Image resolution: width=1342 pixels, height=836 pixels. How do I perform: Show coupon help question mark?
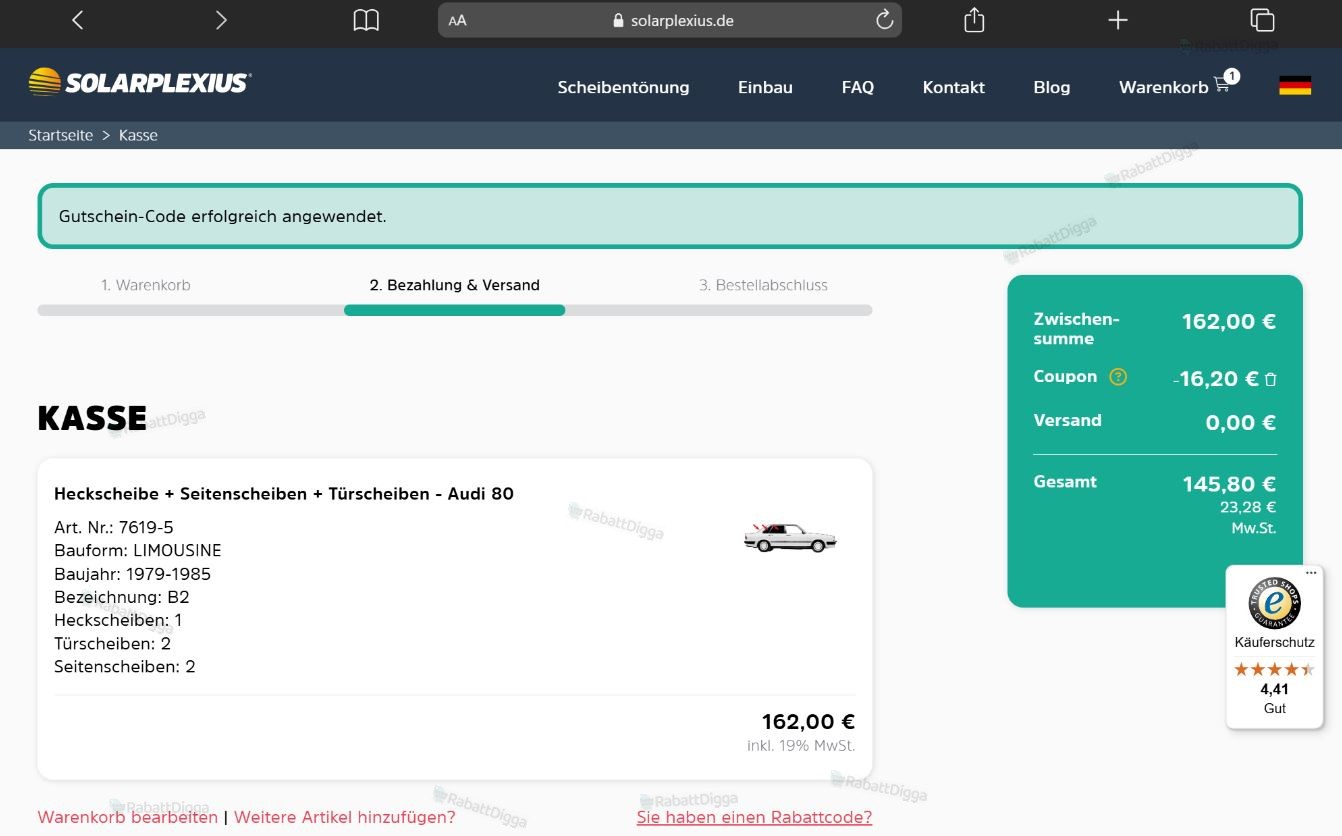pos(1119,377)
